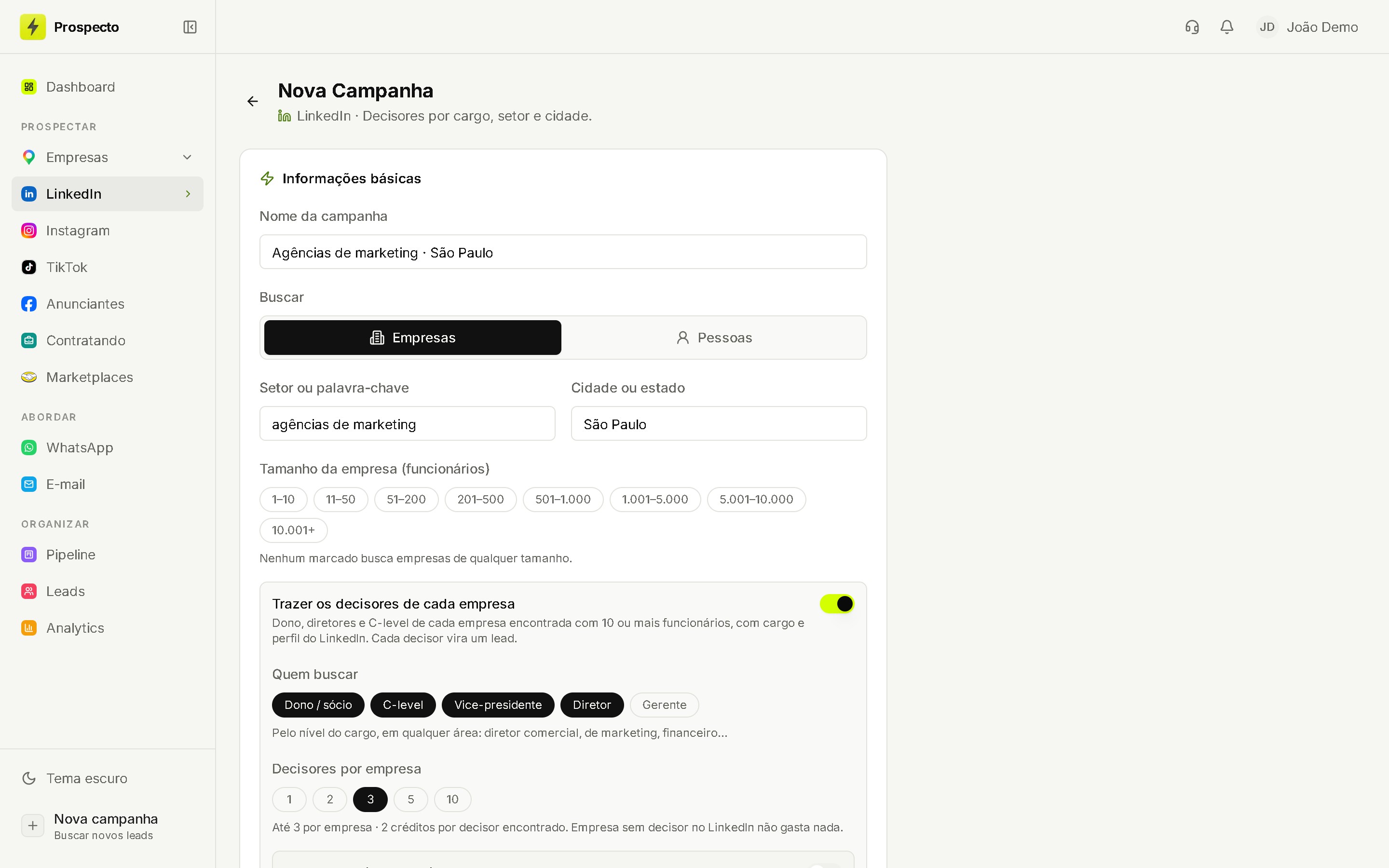Viewport: 1389px width, 868px height.
Task: Disable the Trazer os decisores toggle
Action: pos(837,604)
